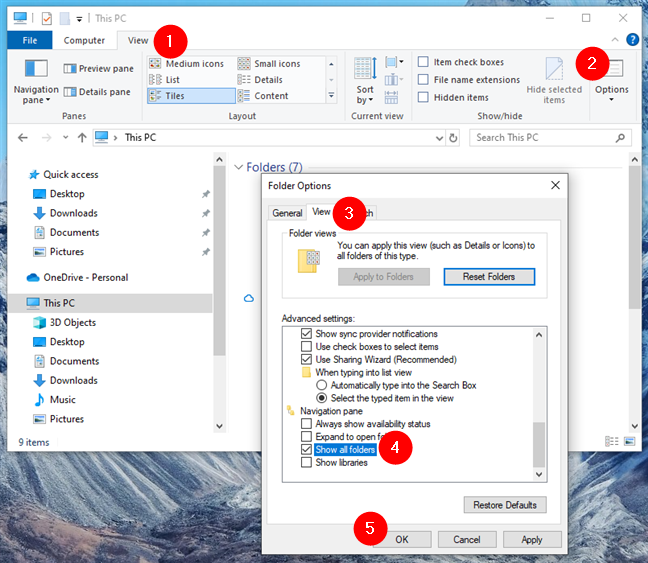Screen dimensions: 648x563
Task: Open Explorer Help question mark icon
Action: (632, 40)
